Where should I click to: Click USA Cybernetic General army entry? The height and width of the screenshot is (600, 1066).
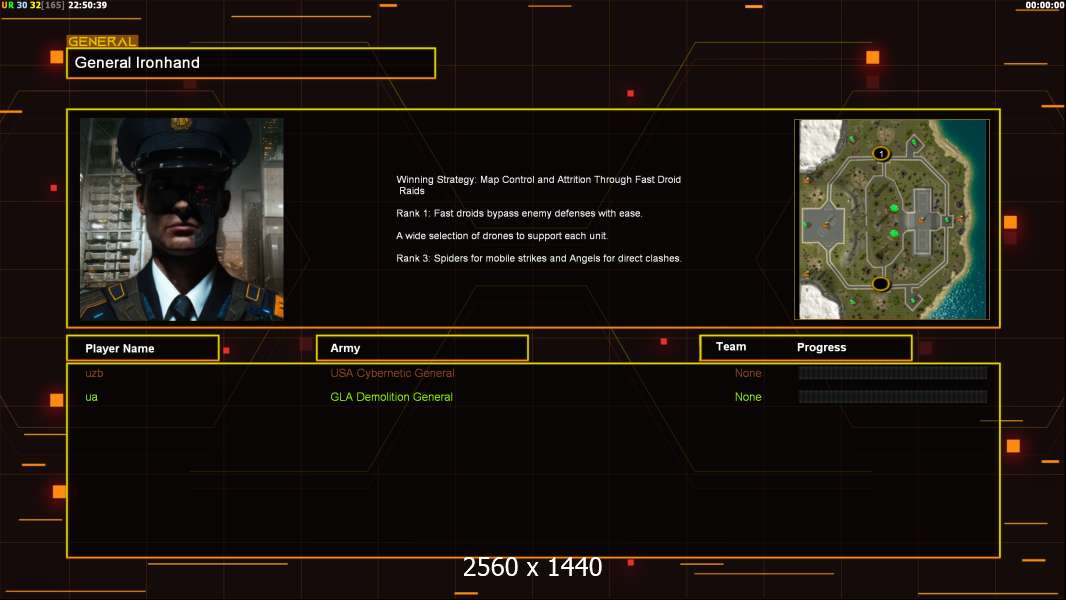tap(392, 373)
